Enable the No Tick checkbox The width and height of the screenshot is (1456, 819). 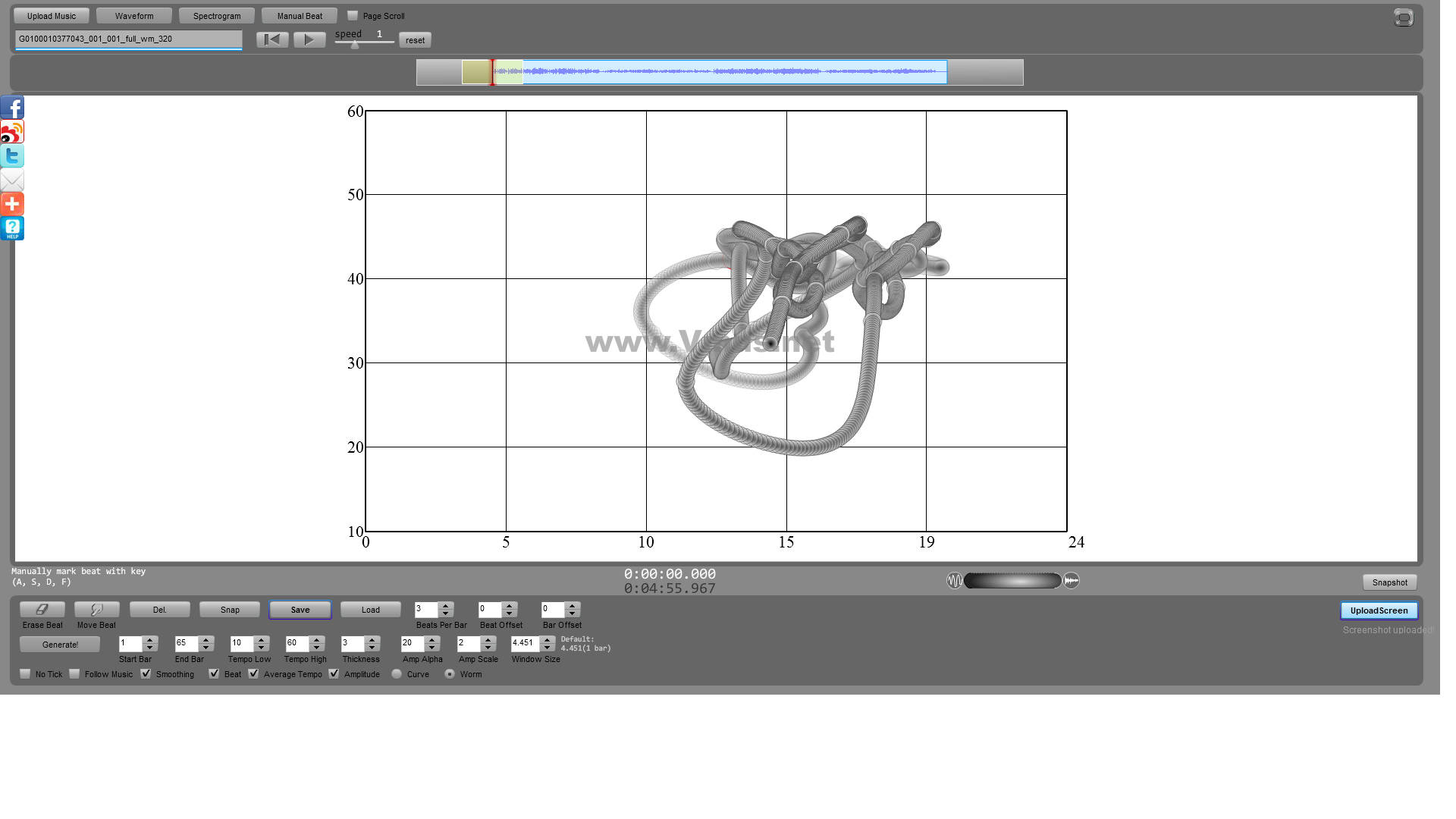(x=26, y=673)
